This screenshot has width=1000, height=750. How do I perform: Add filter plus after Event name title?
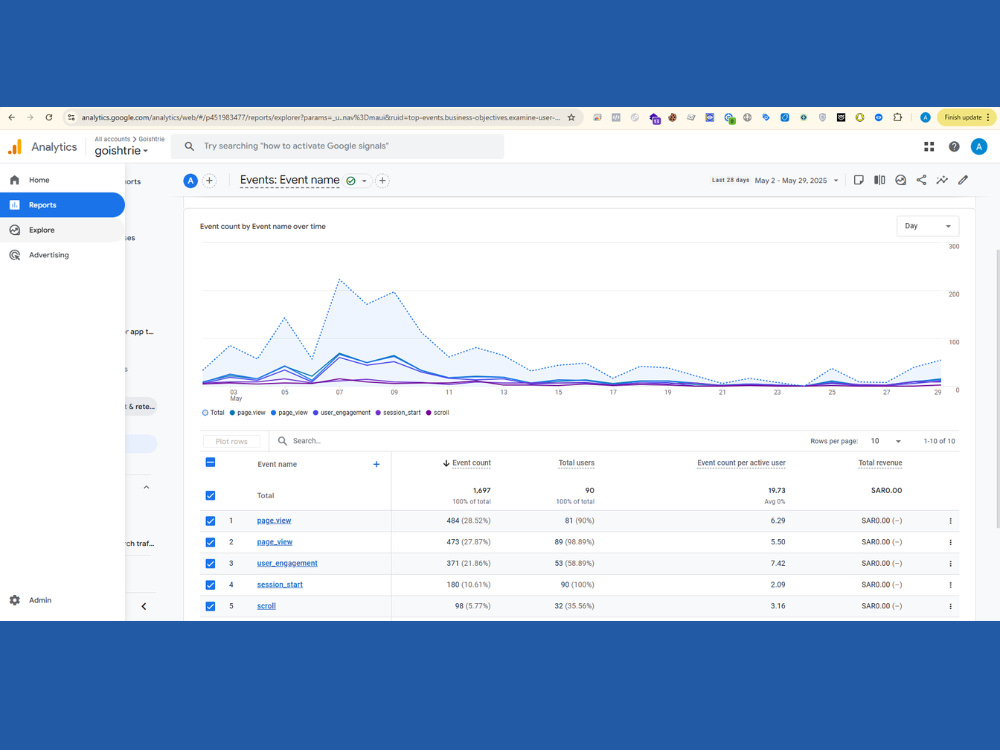(382, 180)
